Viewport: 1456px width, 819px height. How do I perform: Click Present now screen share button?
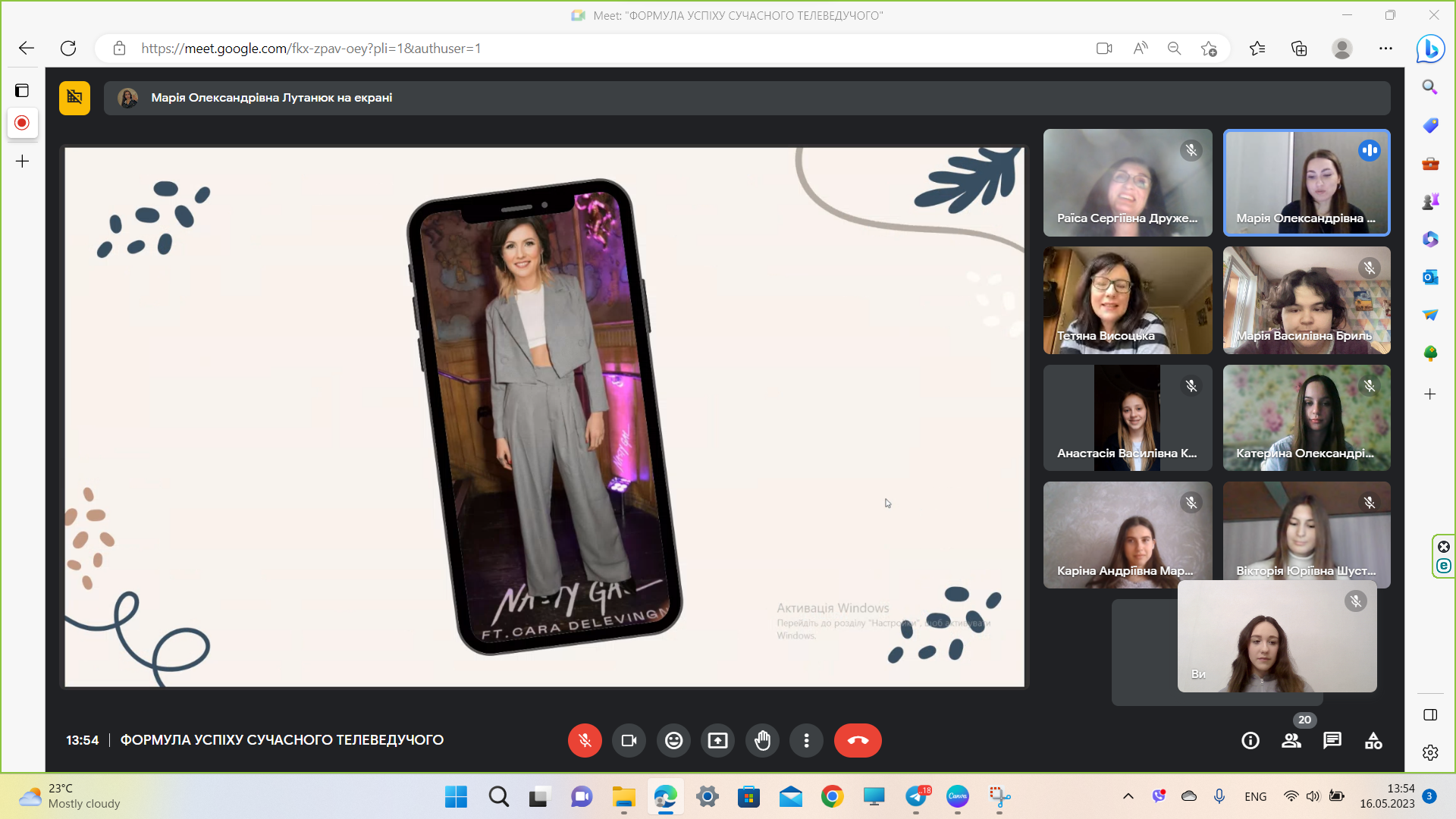click(x=717, y=740)
